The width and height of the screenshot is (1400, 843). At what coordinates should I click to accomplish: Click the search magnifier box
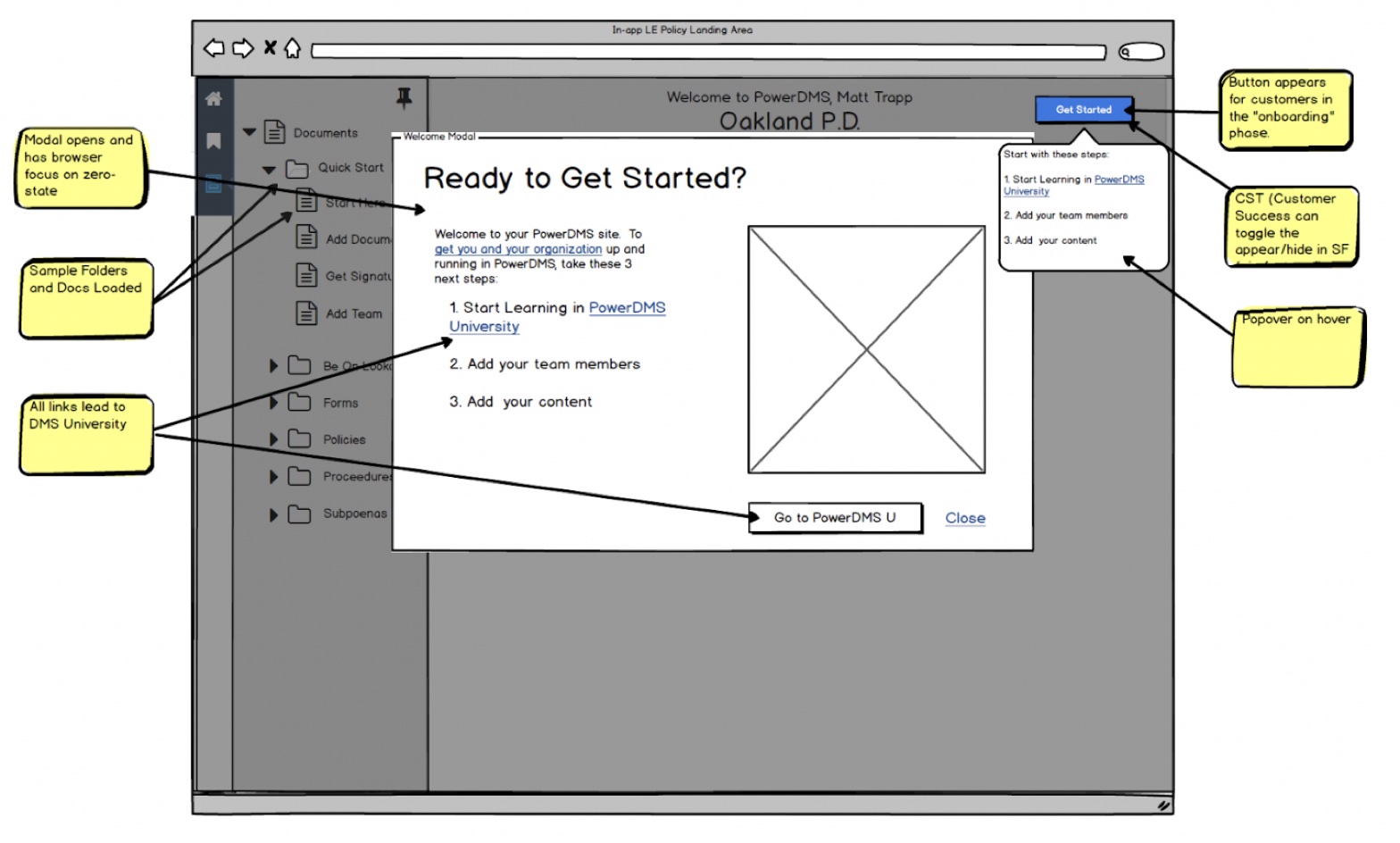point(1141,52)
